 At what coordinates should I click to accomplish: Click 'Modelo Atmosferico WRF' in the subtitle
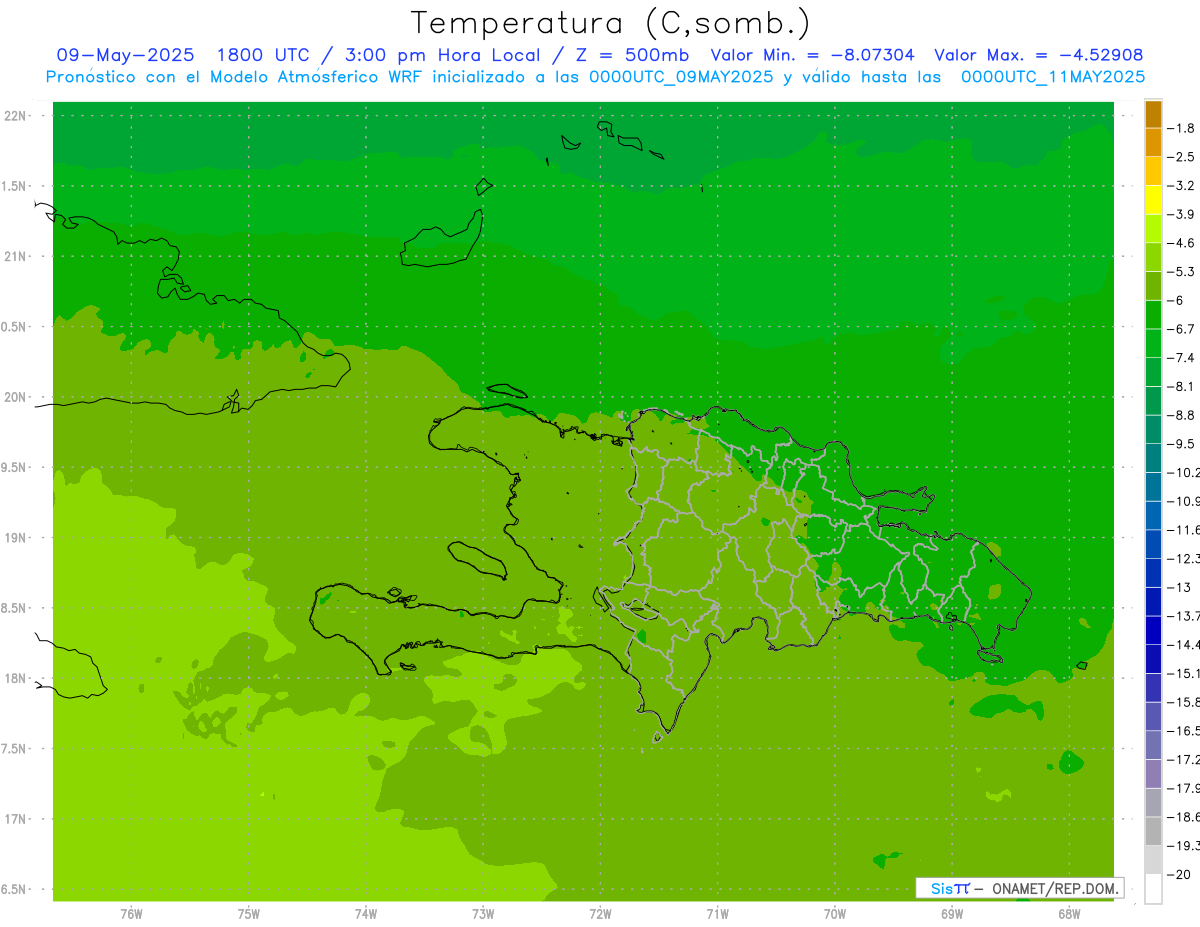point(315,76)
